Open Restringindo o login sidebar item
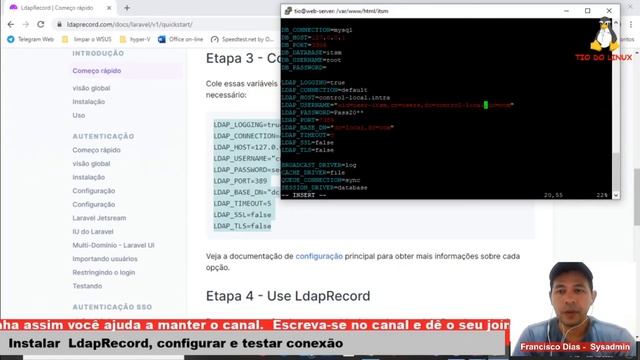640x360 pixels. (x=104, y=272)
